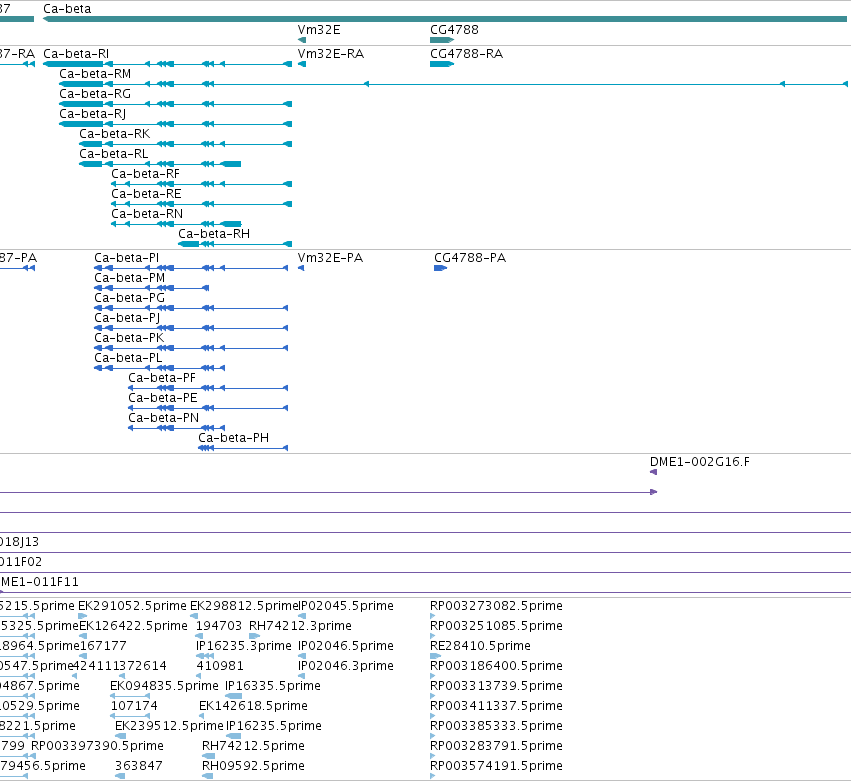Select the long Ca-beta gene bar
Image resolution: width=851 pixels, height=781 pixels.
coord(445,19)
